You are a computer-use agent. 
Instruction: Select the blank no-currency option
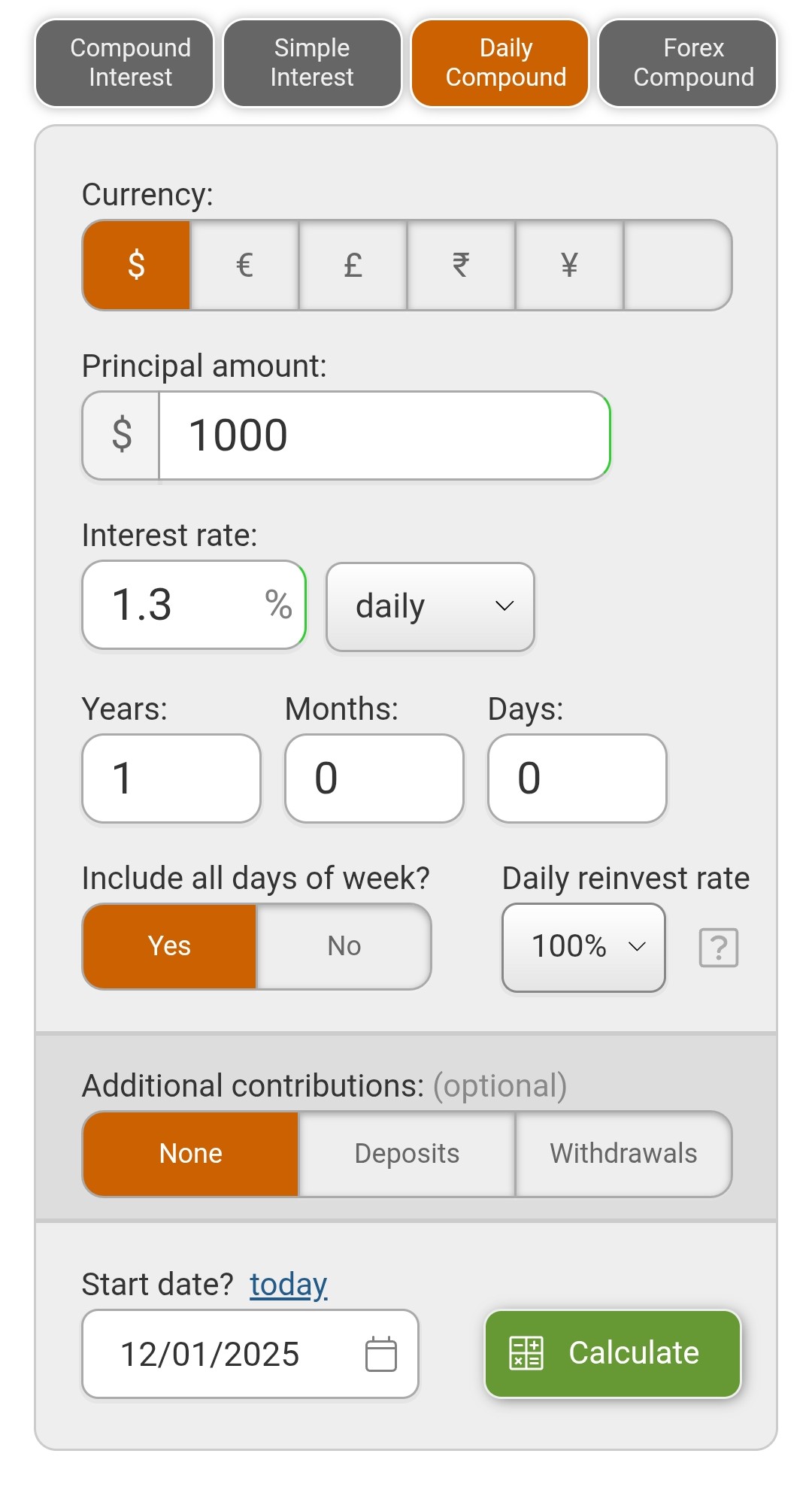tap(677, 265)
